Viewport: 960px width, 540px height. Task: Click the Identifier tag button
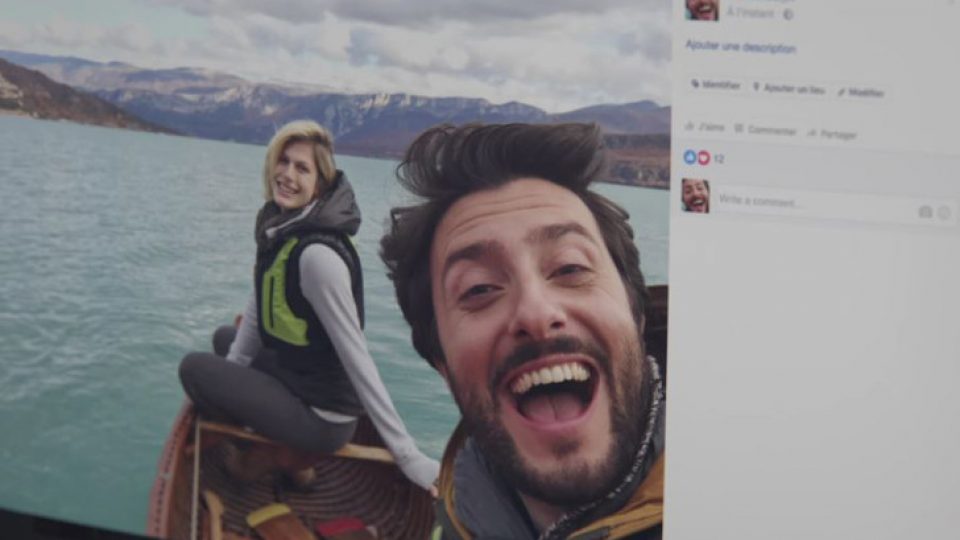[x=716, y=85]
